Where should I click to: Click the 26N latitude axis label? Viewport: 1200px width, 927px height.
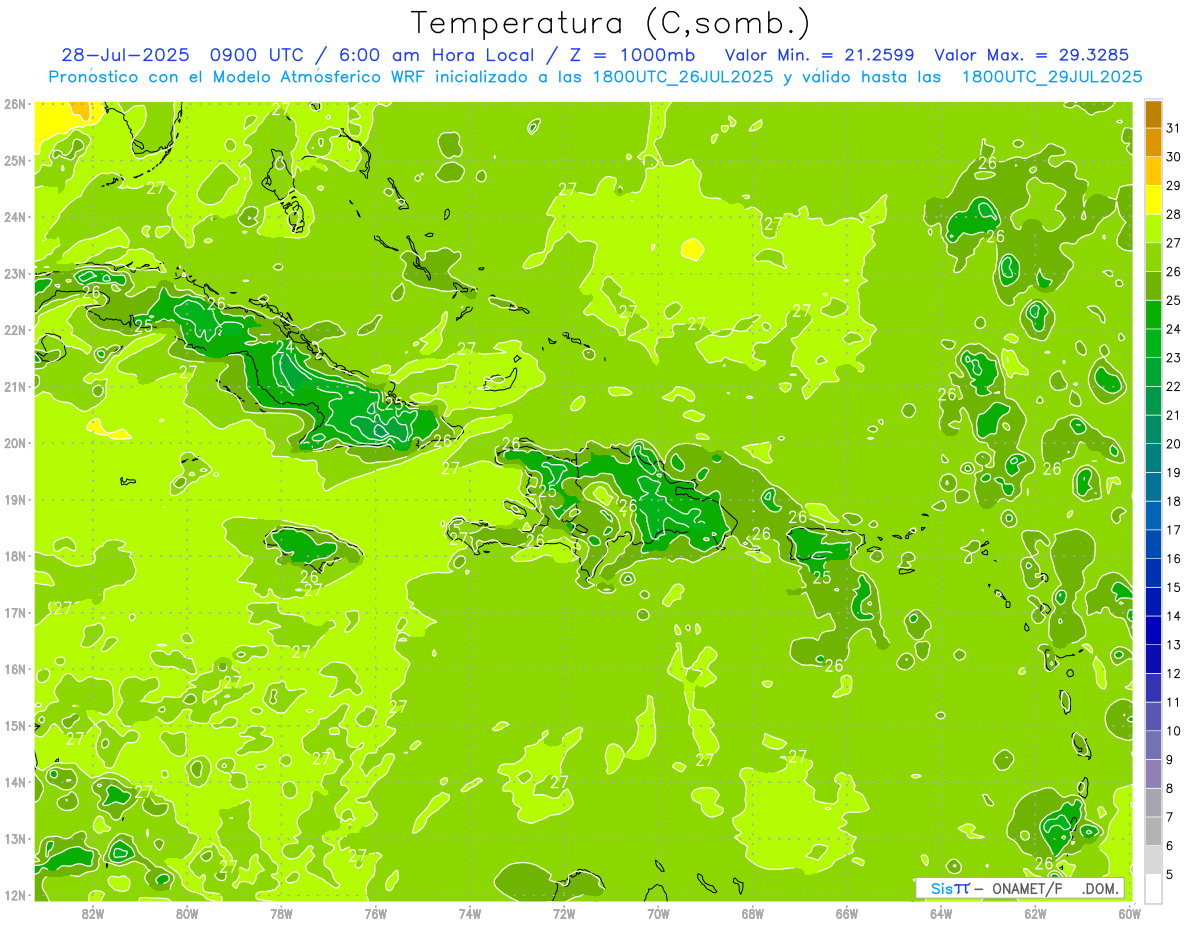(x=15, y=104)
